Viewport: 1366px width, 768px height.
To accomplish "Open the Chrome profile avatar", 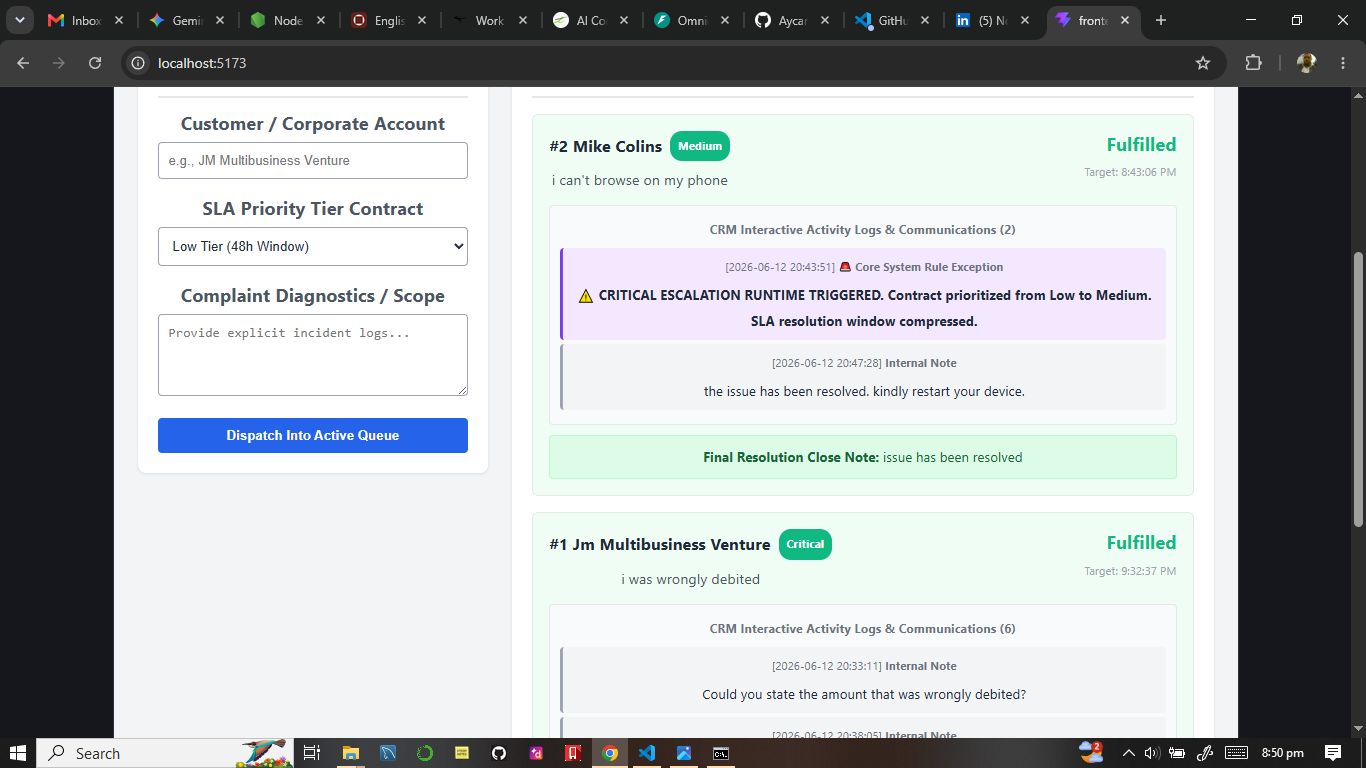I will pos(1306,63).
